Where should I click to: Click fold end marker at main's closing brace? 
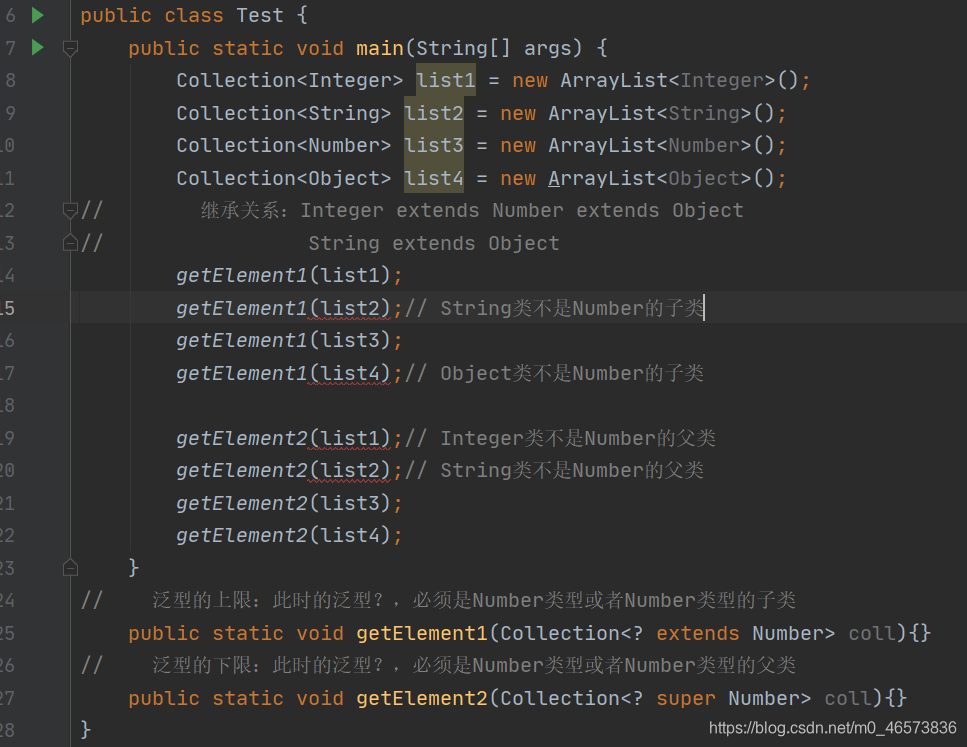70,567
